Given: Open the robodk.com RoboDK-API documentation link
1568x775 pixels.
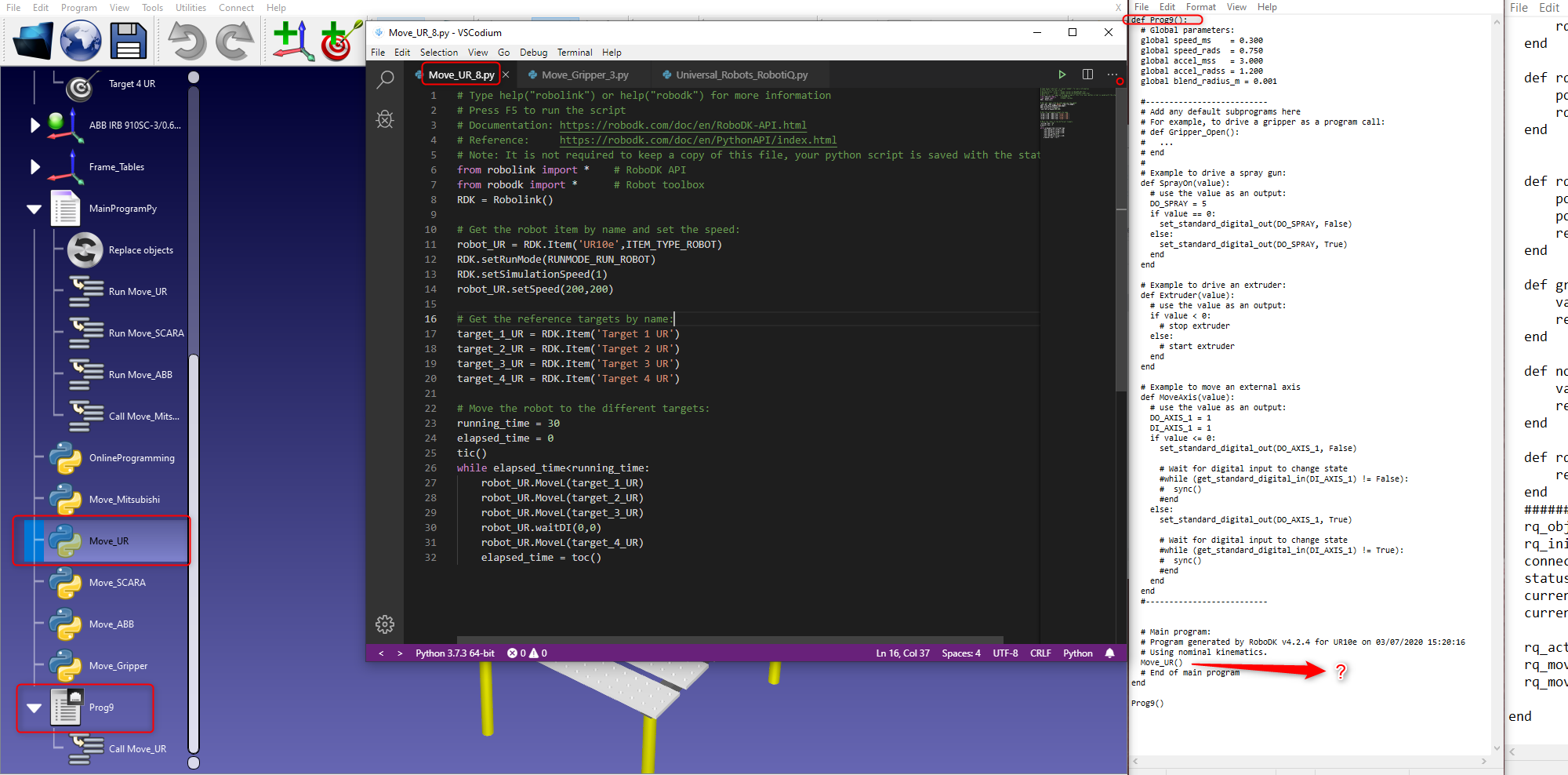Looking at the screenshot, I should tap(682, 126).
